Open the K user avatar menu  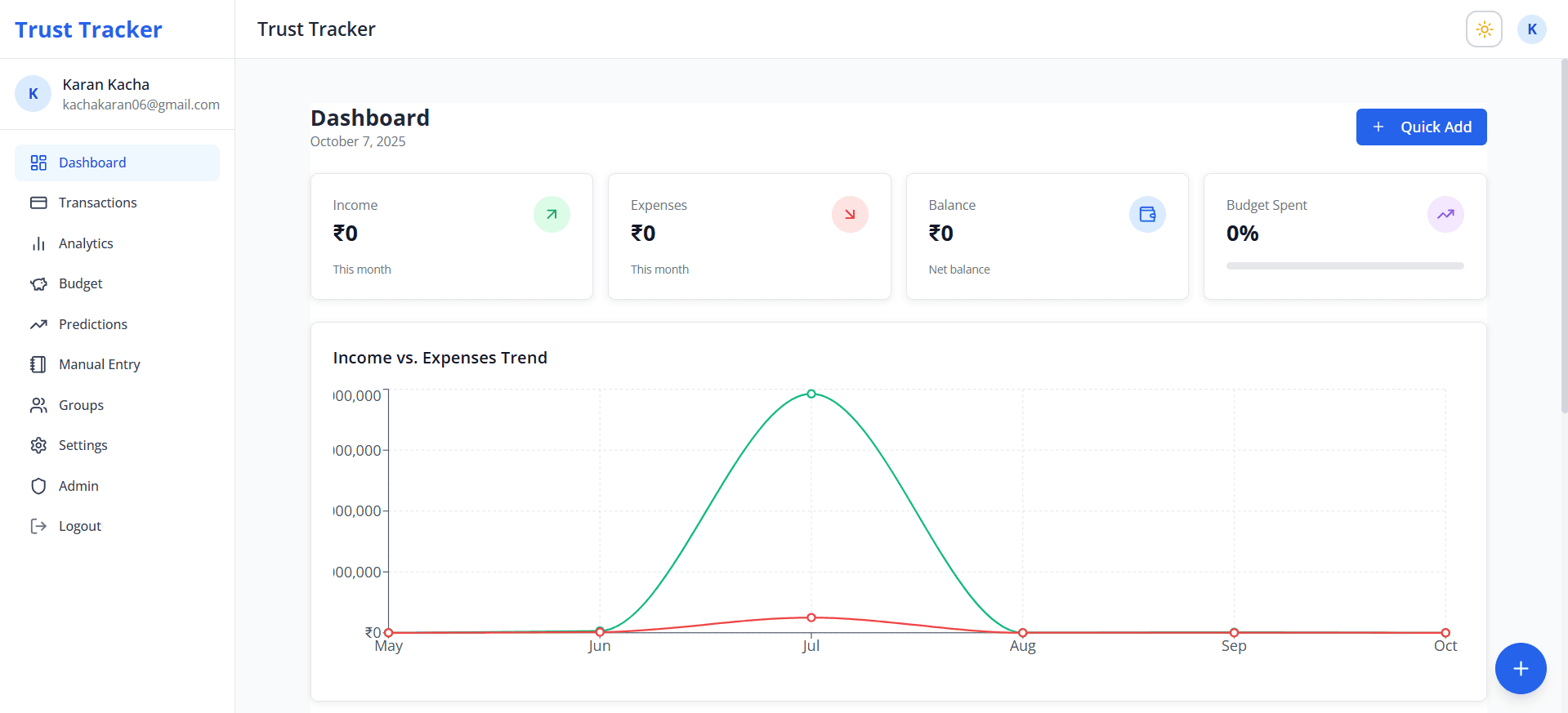(x=1532, y=29)
